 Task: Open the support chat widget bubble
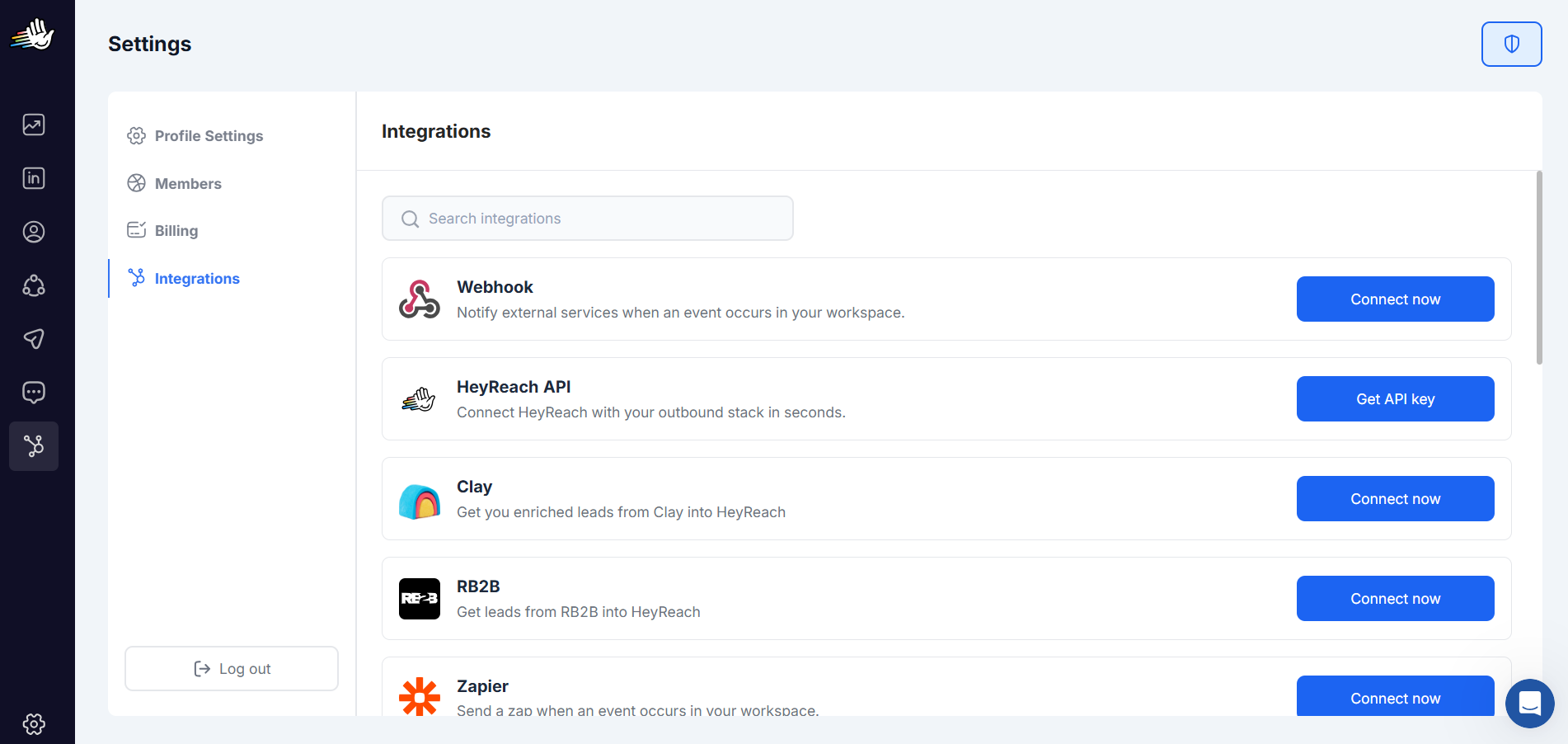[1530, 704]
